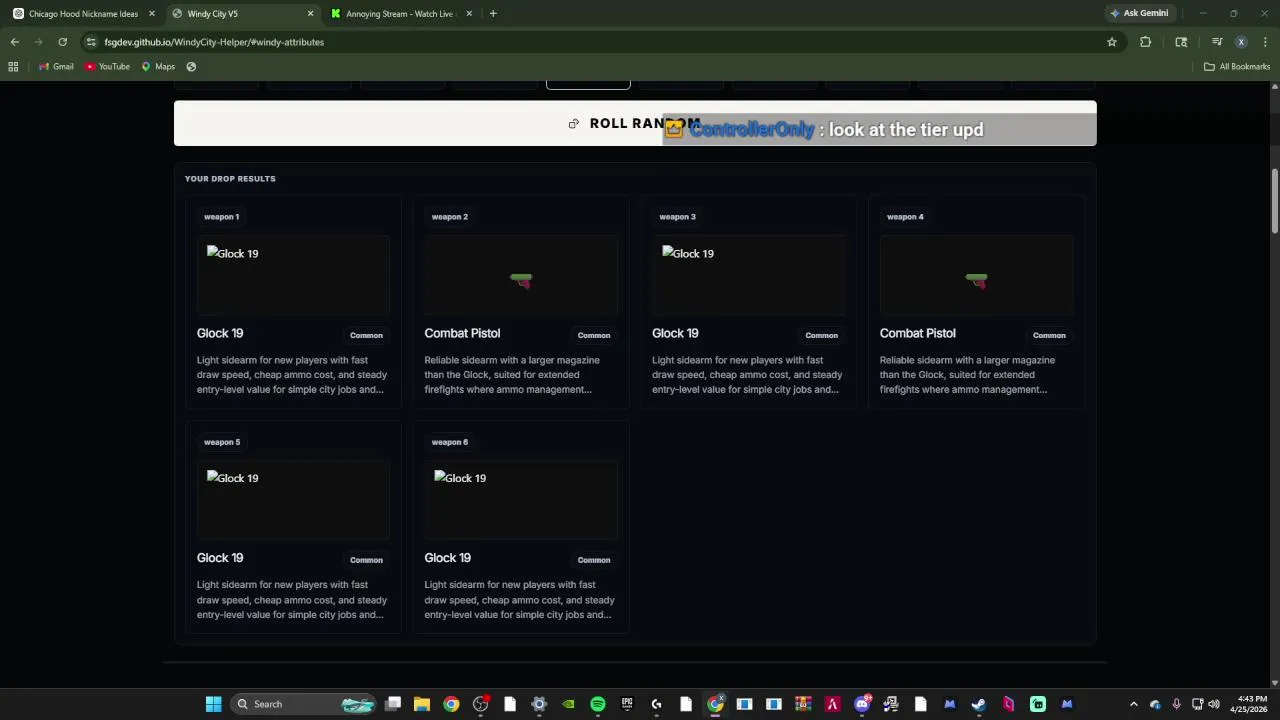Open Gmail bookmark
The width and height of the screenshot is (1280, 720).
coord(56,67)
